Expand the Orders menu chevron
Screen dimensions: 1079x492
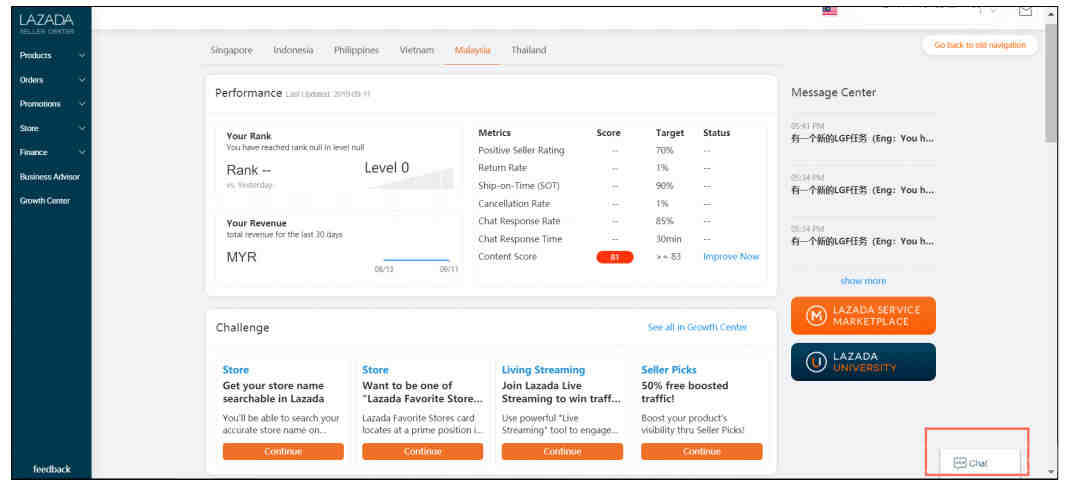[82, 80]
